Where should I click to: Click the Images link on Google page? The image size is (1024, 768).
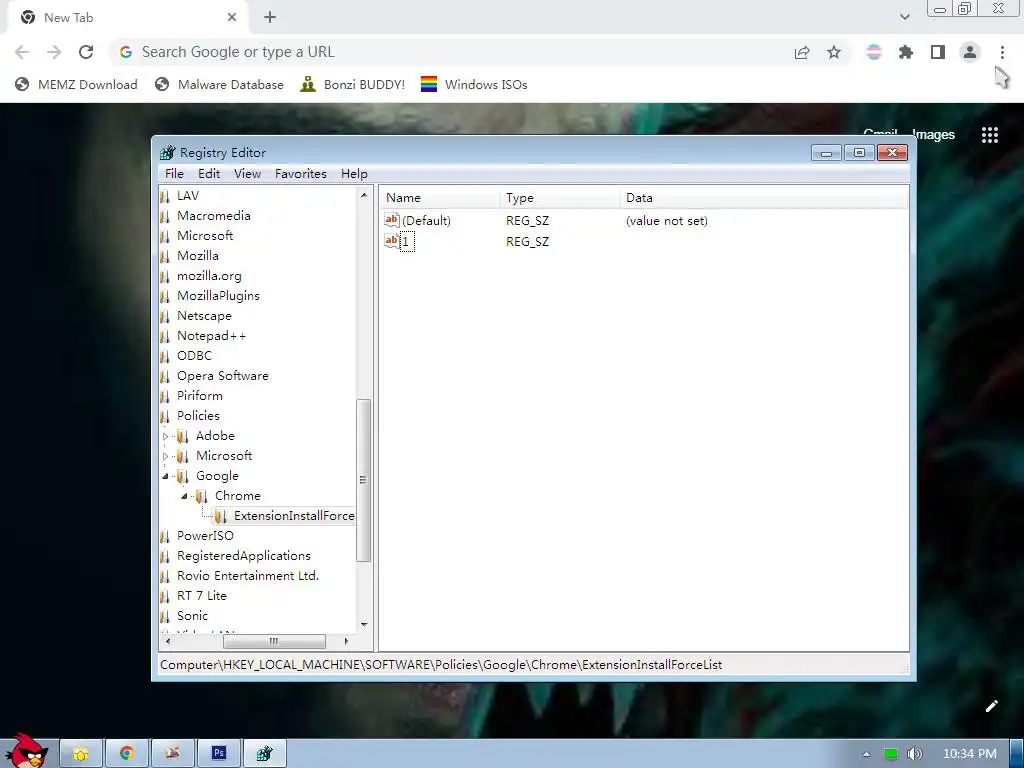tap(934, 135)
